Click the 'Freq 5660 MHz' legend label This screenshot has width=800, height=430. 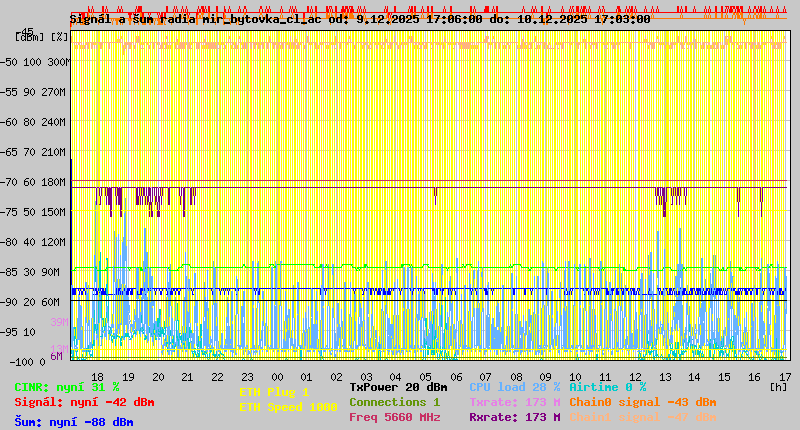(394, 417)
